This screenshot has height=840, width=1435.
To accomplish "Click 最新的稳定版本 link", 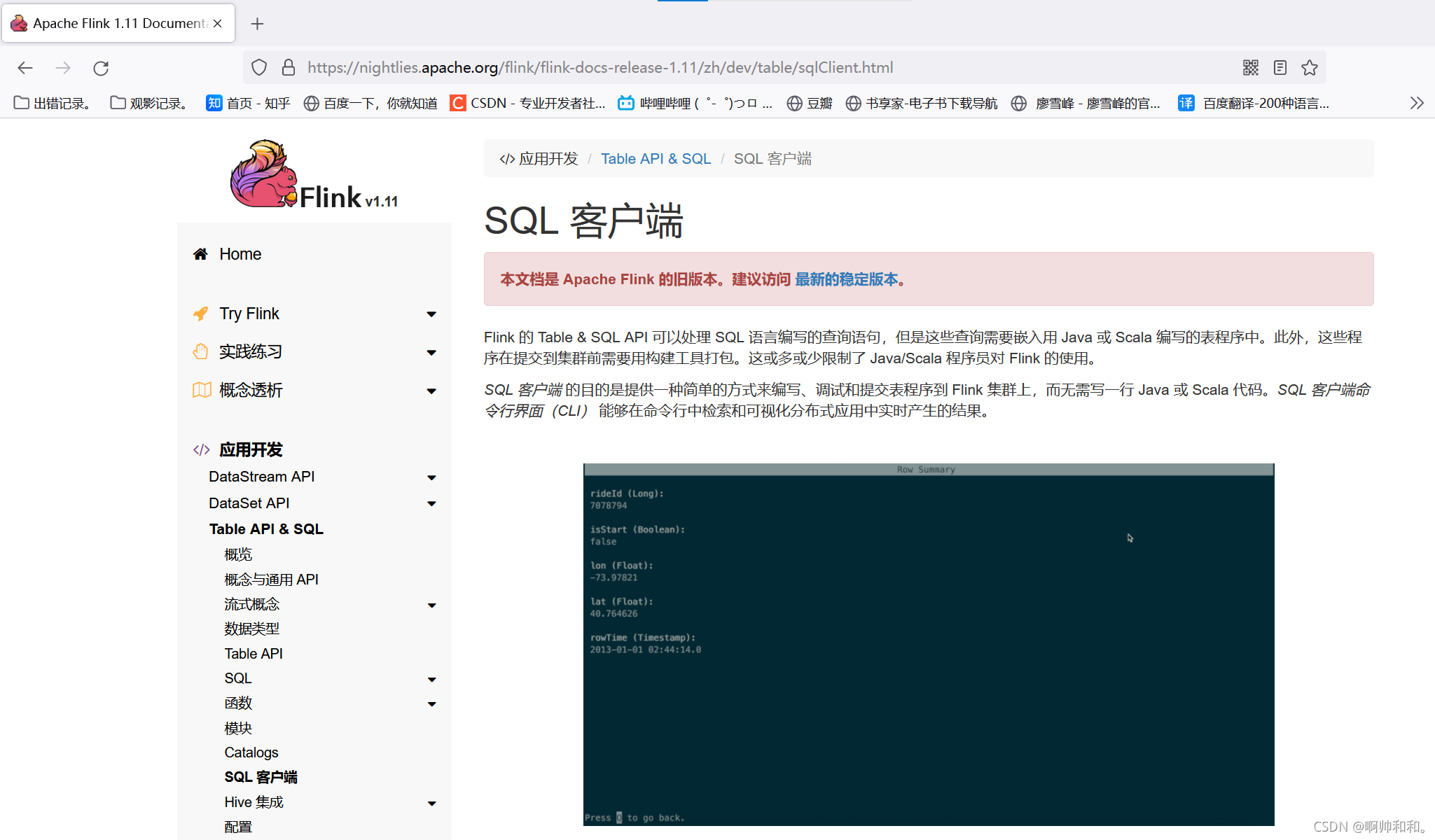I will tap(846, 279).
